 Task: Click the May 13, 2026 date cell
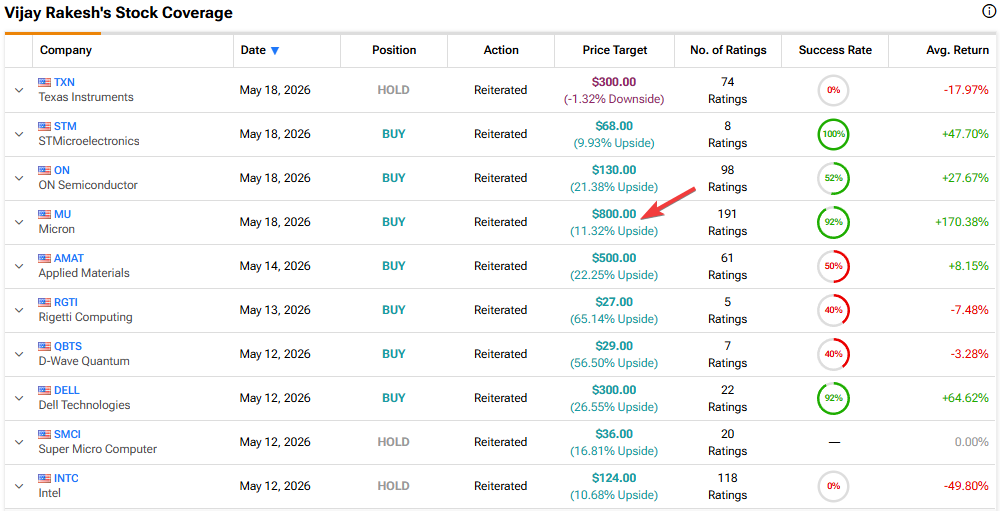(275, 310)
